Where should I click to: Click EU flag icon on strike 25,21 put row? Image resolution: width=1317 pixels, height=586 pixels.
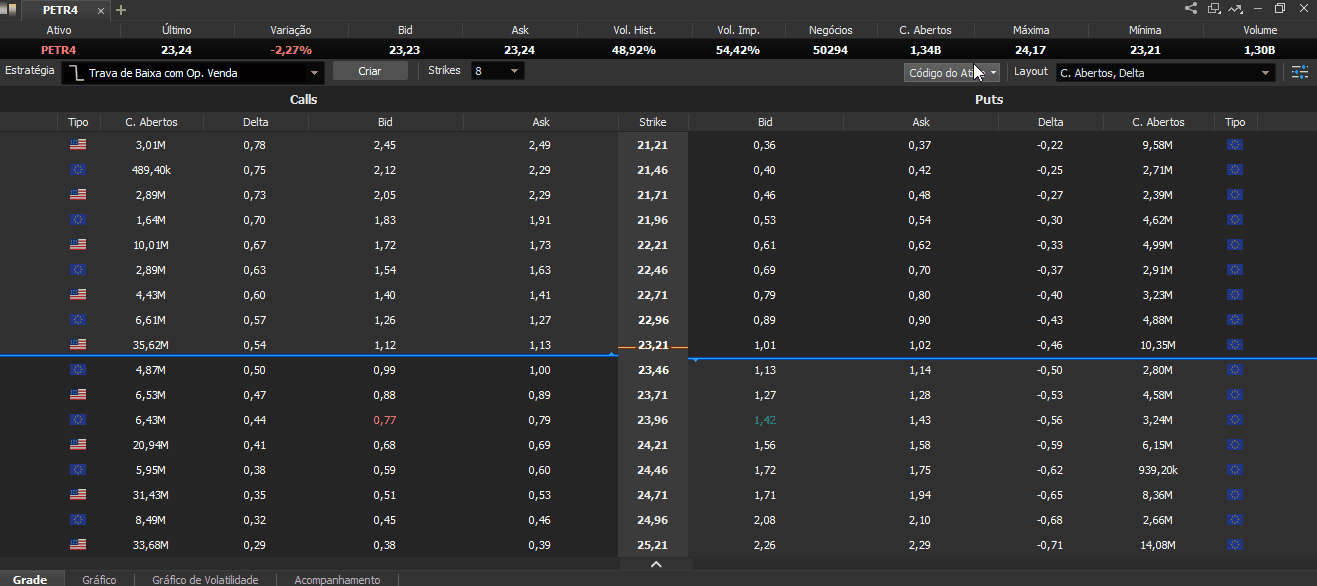pyautogui.click(x=1235, y=545)
